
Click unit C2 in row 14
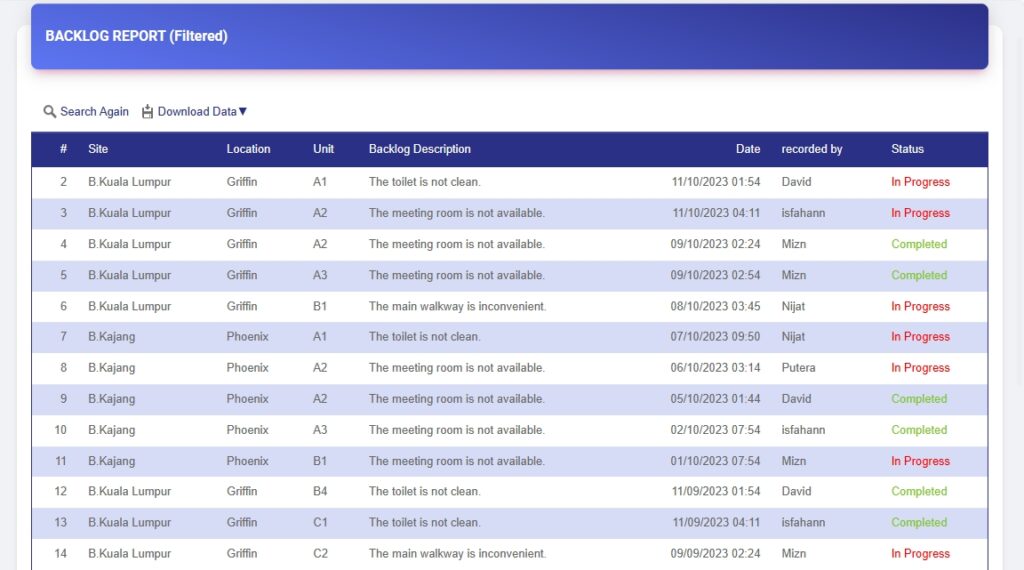[x=320, y=554]
